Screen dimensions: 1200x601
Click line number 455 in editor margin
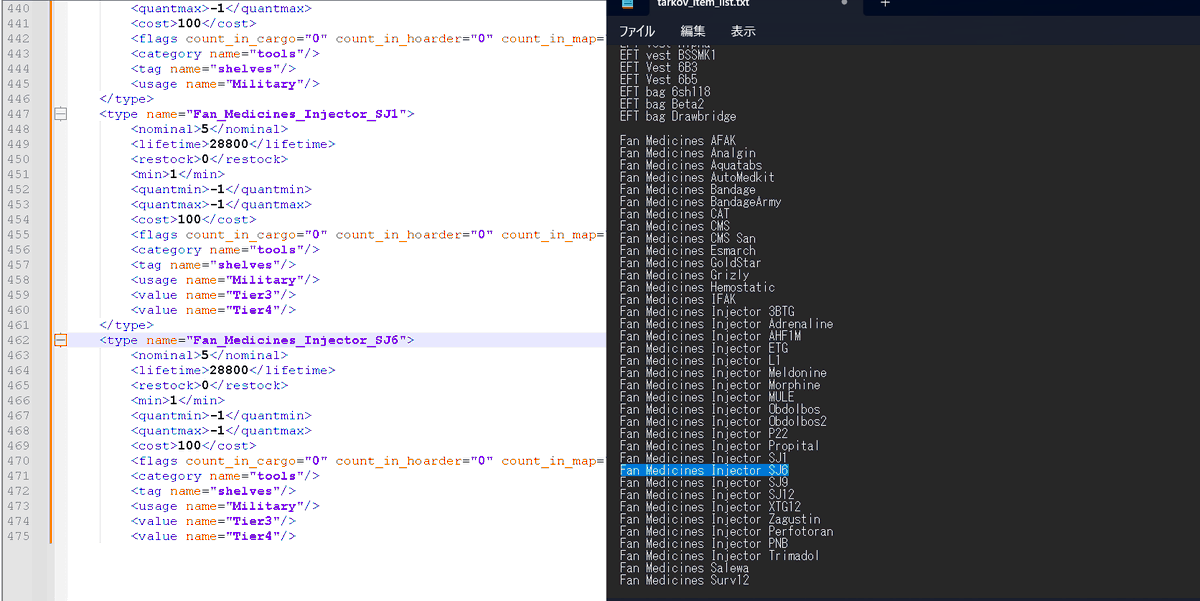17,235
